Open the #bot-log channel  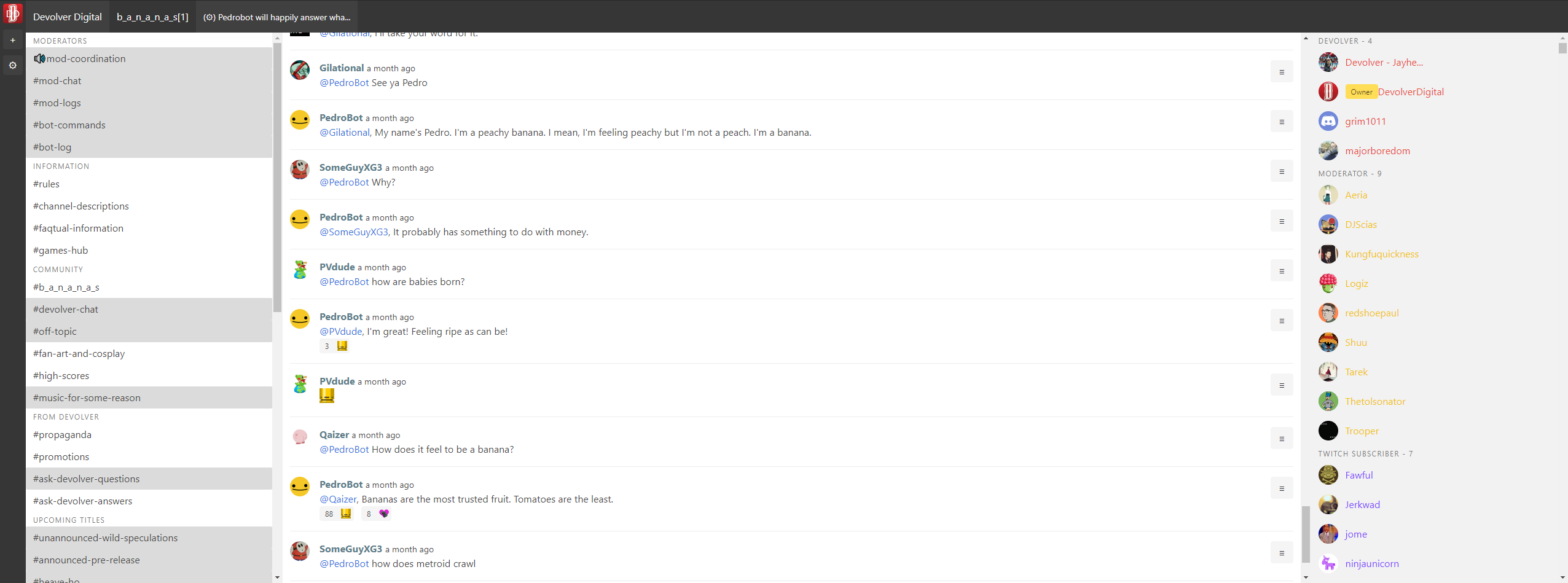149,147
